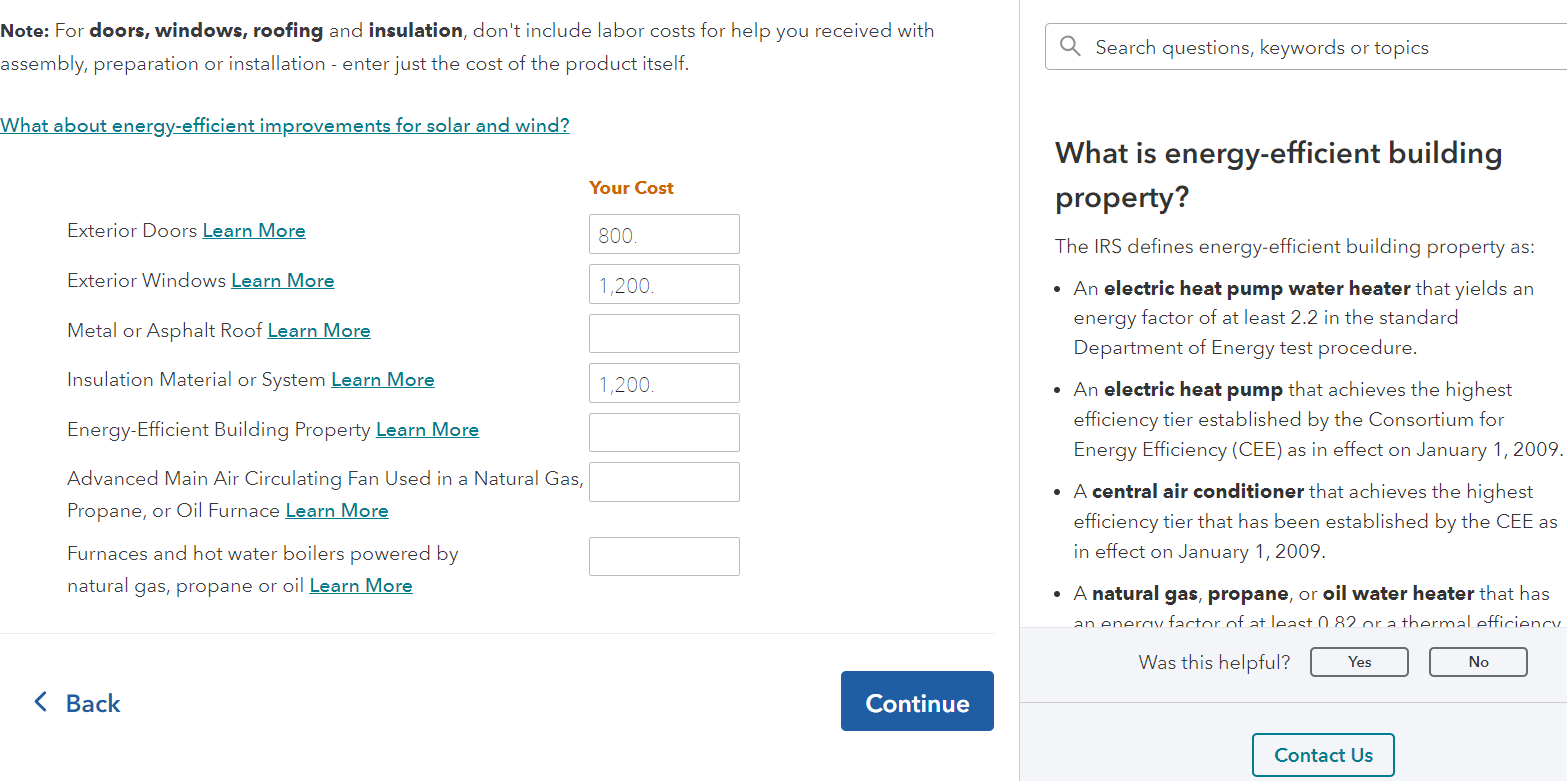Select the Exterior Windows cost field
1567x781 pixels.
point(664,284)
